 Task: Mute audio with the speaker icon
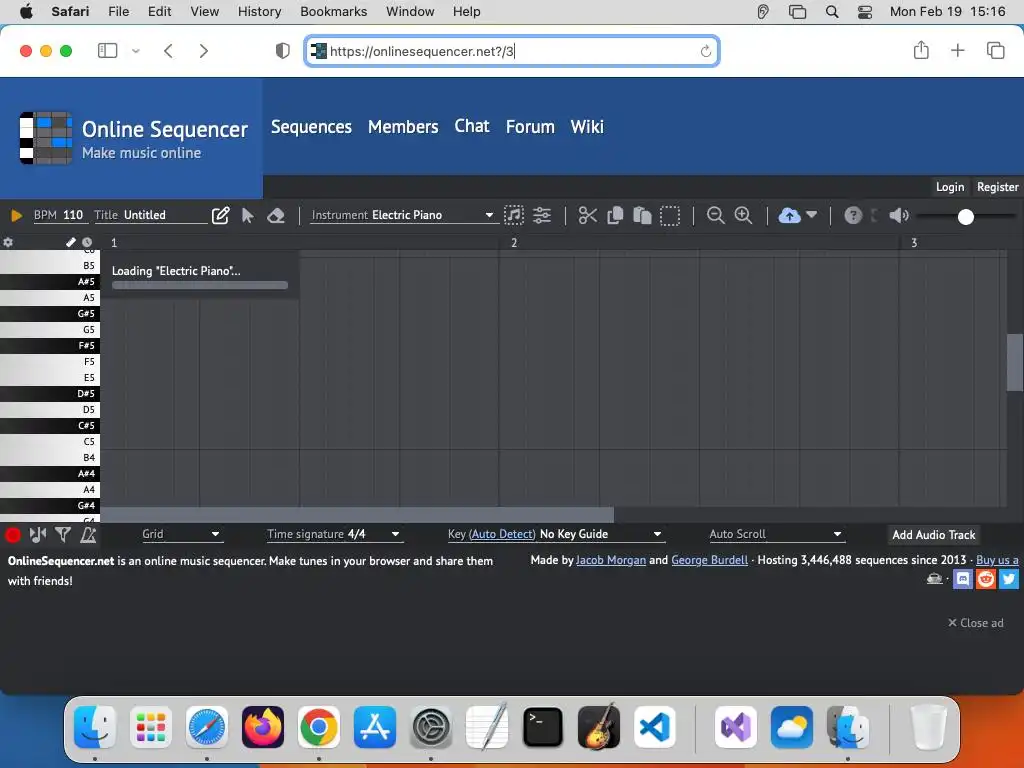pyautogui.click(x=899, y=215)
